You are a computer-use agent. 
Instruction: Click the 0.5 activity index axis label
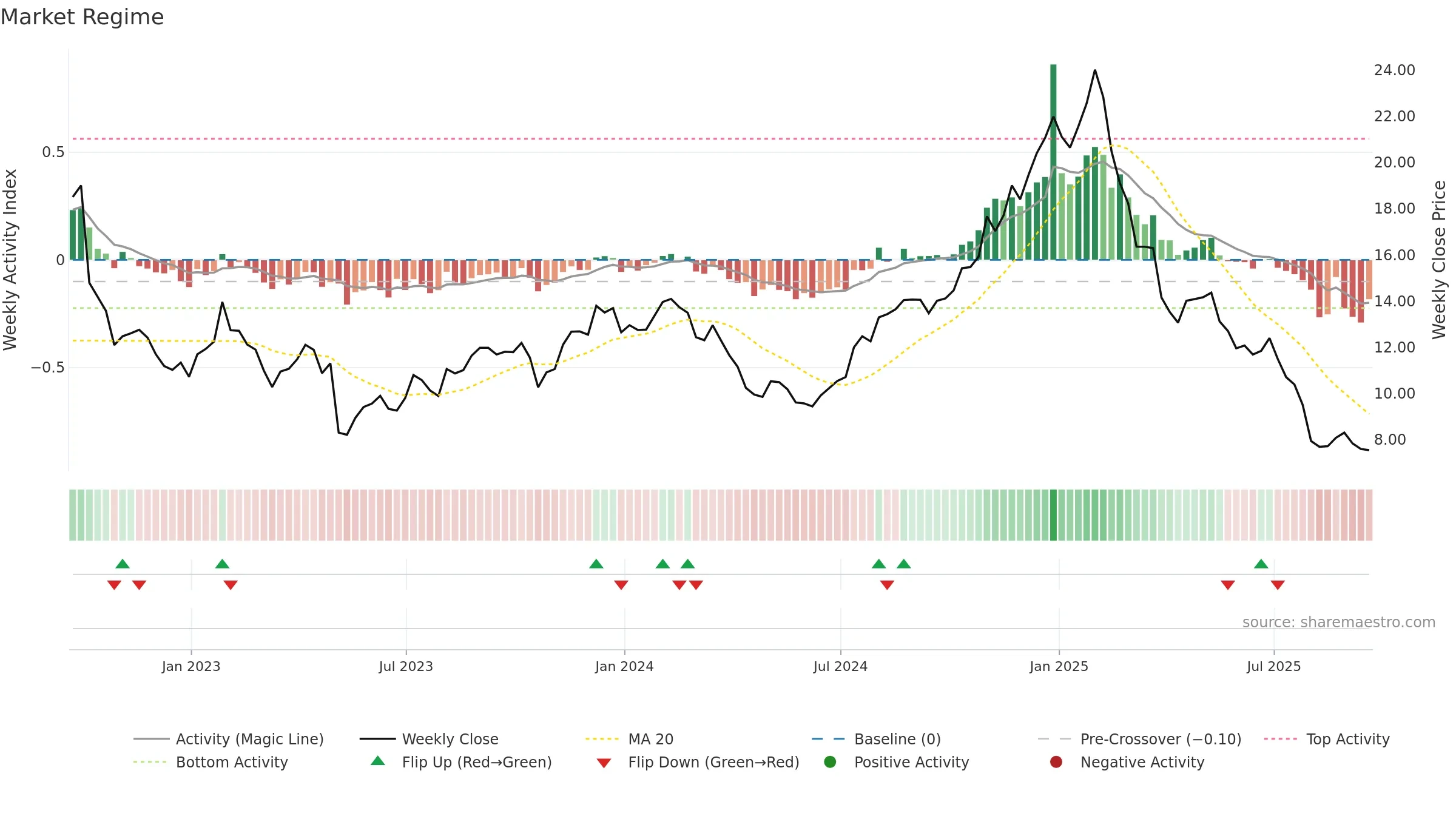pyautogui.click(x=53, y=152)
